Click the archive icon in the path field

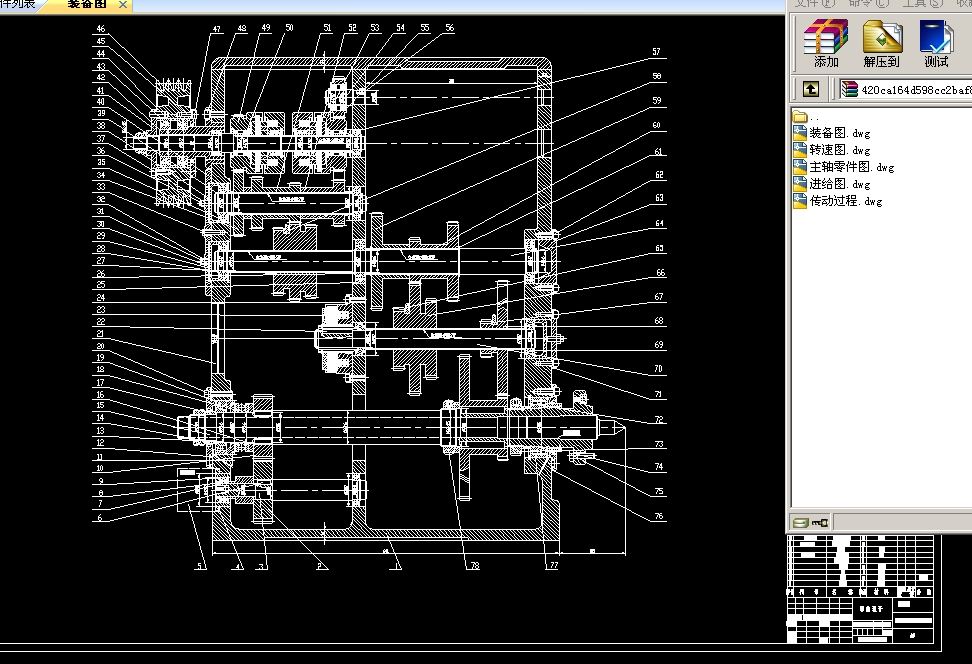[x=849, y=89]
